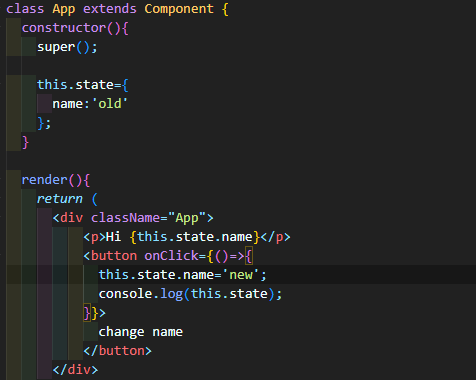This screenshot has width=476, height=380.
Task: Click the 'change name' button text
Action: click(140, 333)
